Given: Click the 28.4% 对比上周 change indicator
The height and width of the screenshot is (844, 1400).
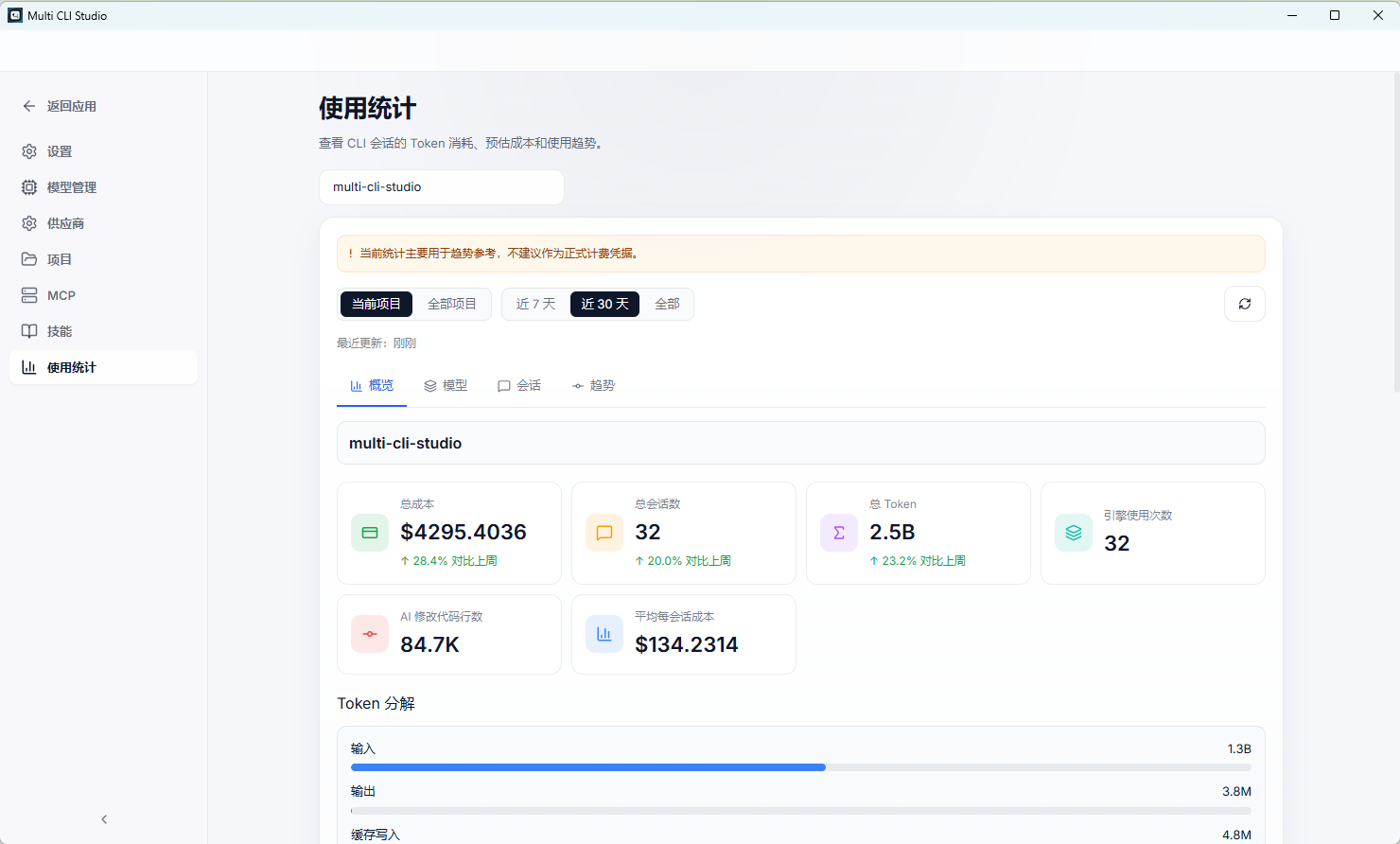Looking at the screenshot, I should [x=448, y=561].
